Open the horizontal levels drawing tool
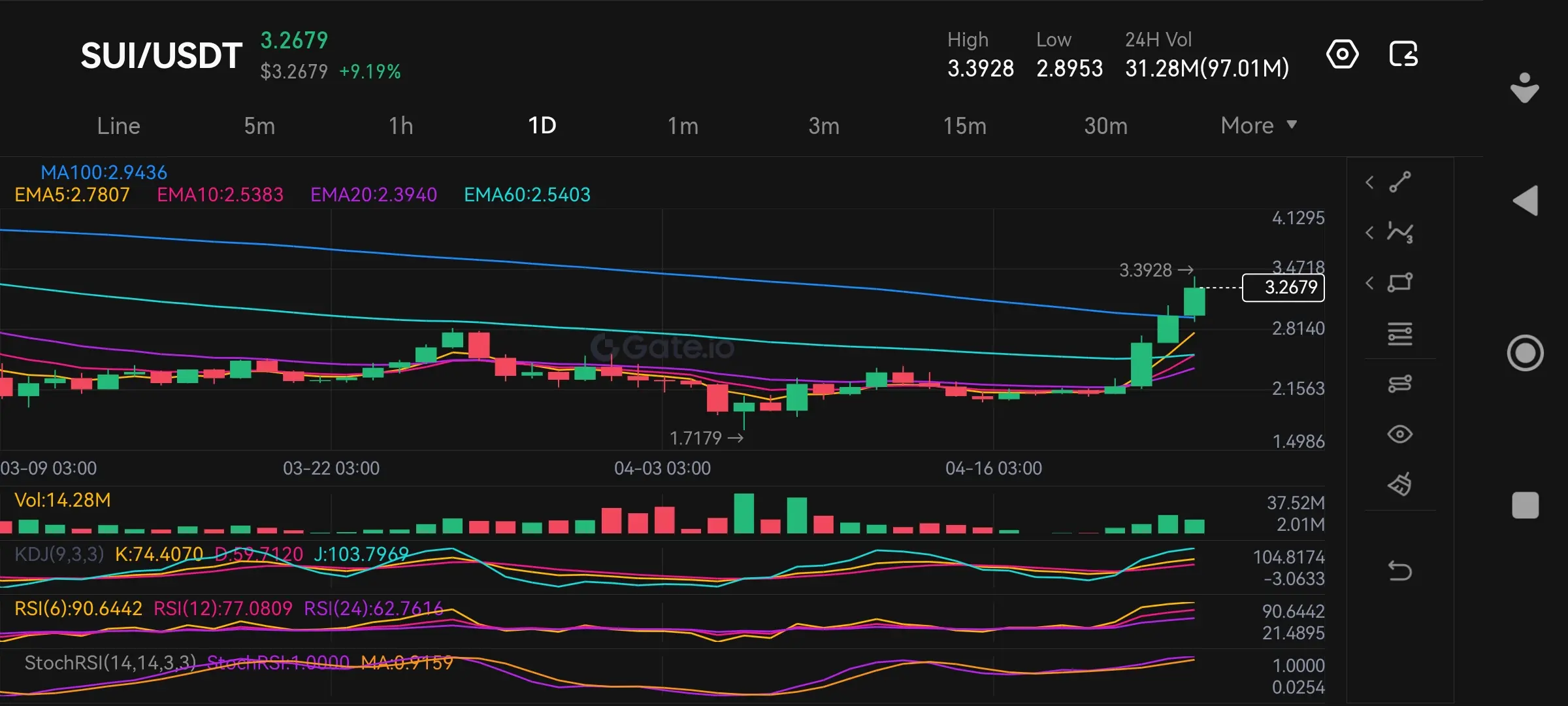The image size is (1568, 706). pos(1400,333)
